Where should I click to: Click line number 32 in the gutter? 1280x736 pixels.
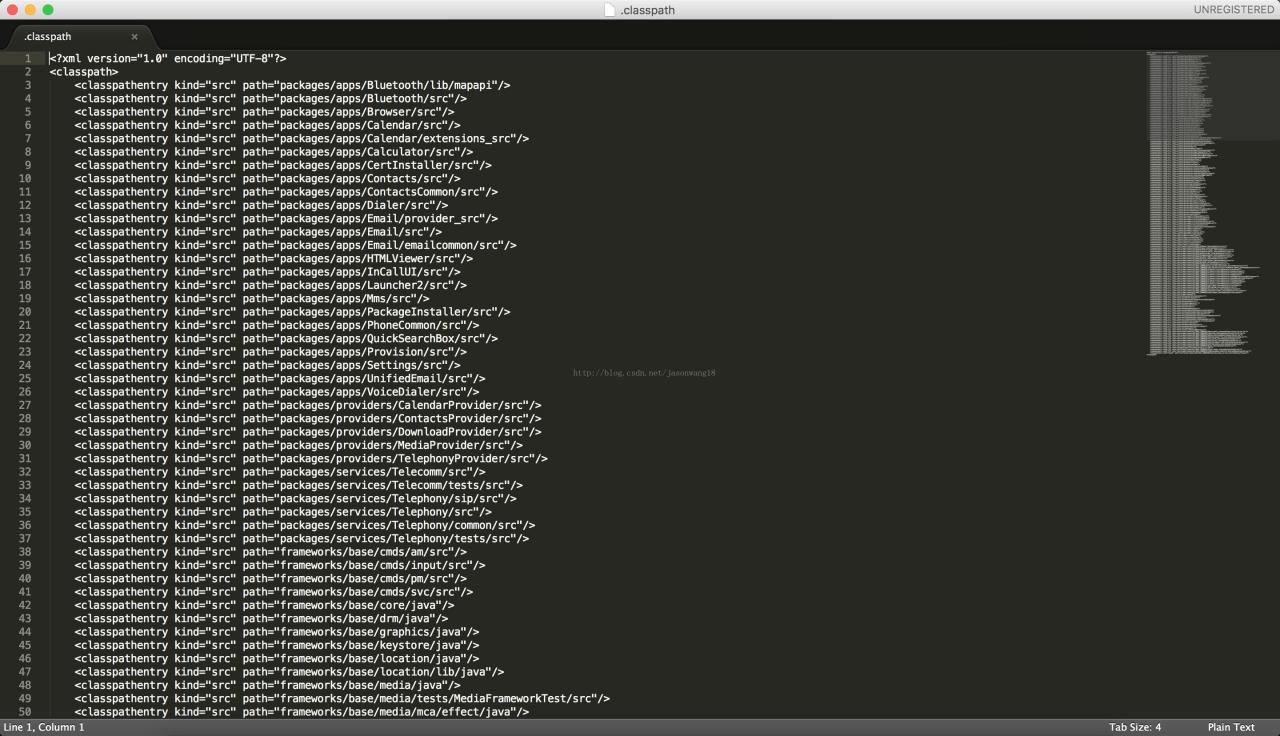pyautogui.click(x=24, y=472)
